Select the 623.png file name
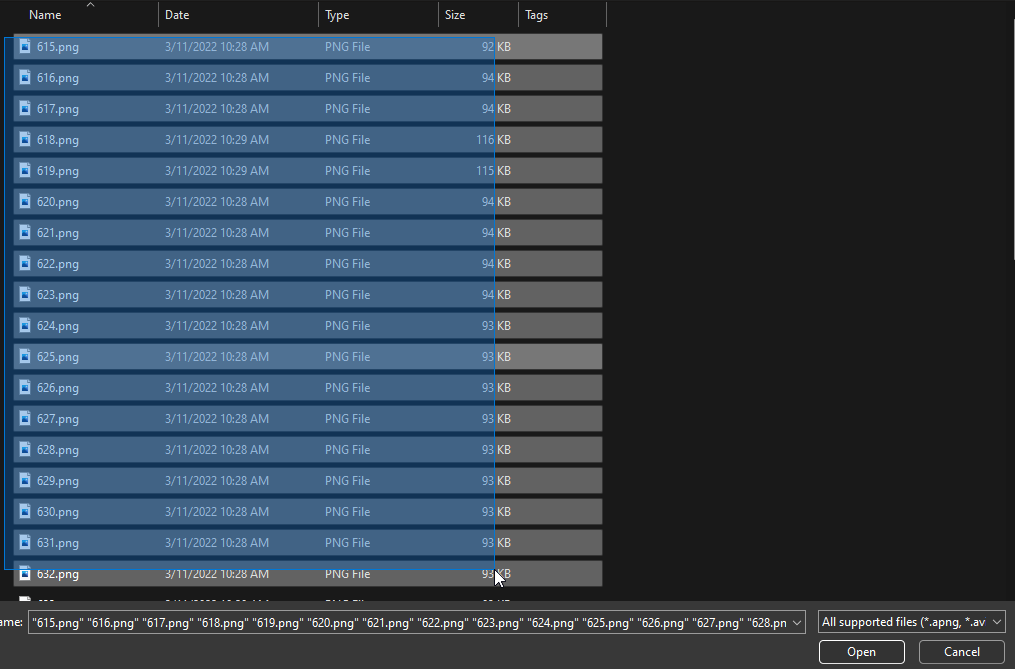 (x=58, y=295)
